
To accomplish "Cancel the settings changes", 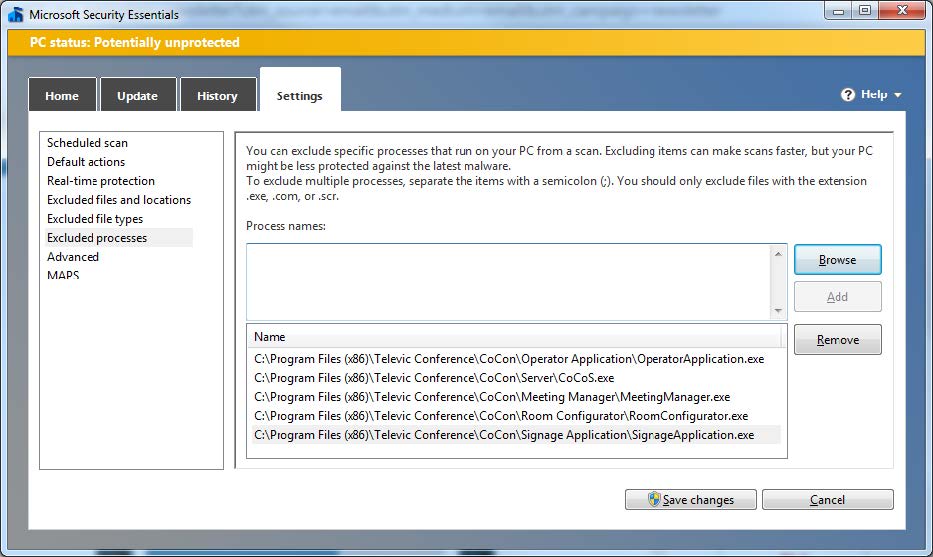I will pyautogui.click(x=827, y=500).
